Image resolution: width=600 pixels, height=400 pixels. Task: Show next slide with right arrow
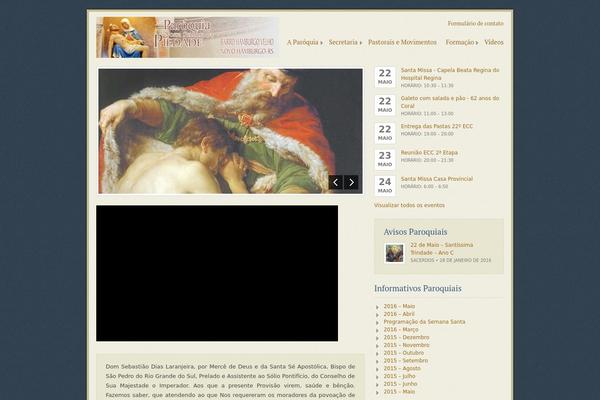click(x=351, y=182)
